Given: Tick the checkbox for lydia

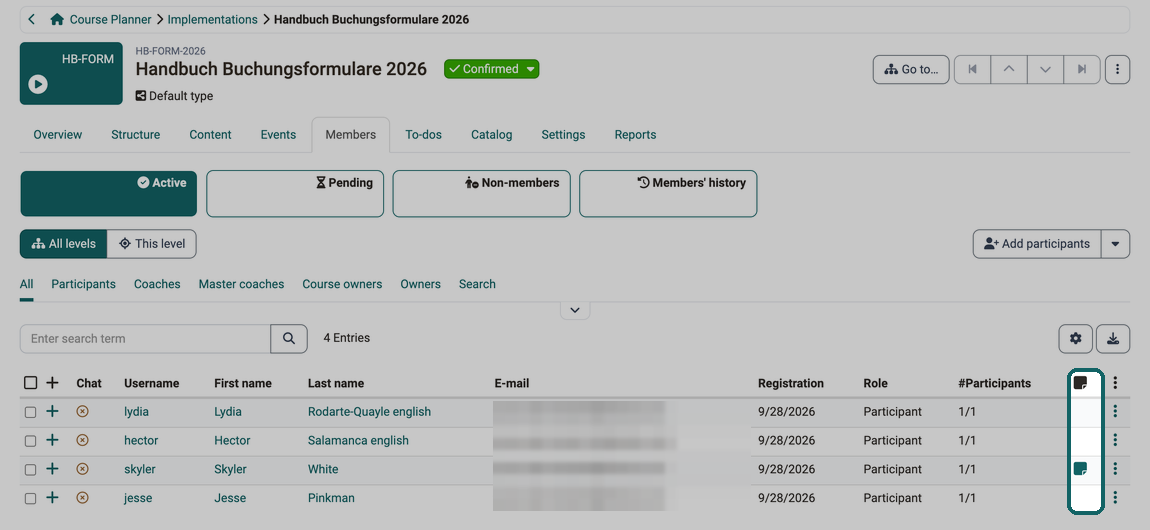Looking at the screenshot, I should pos(30,412).
